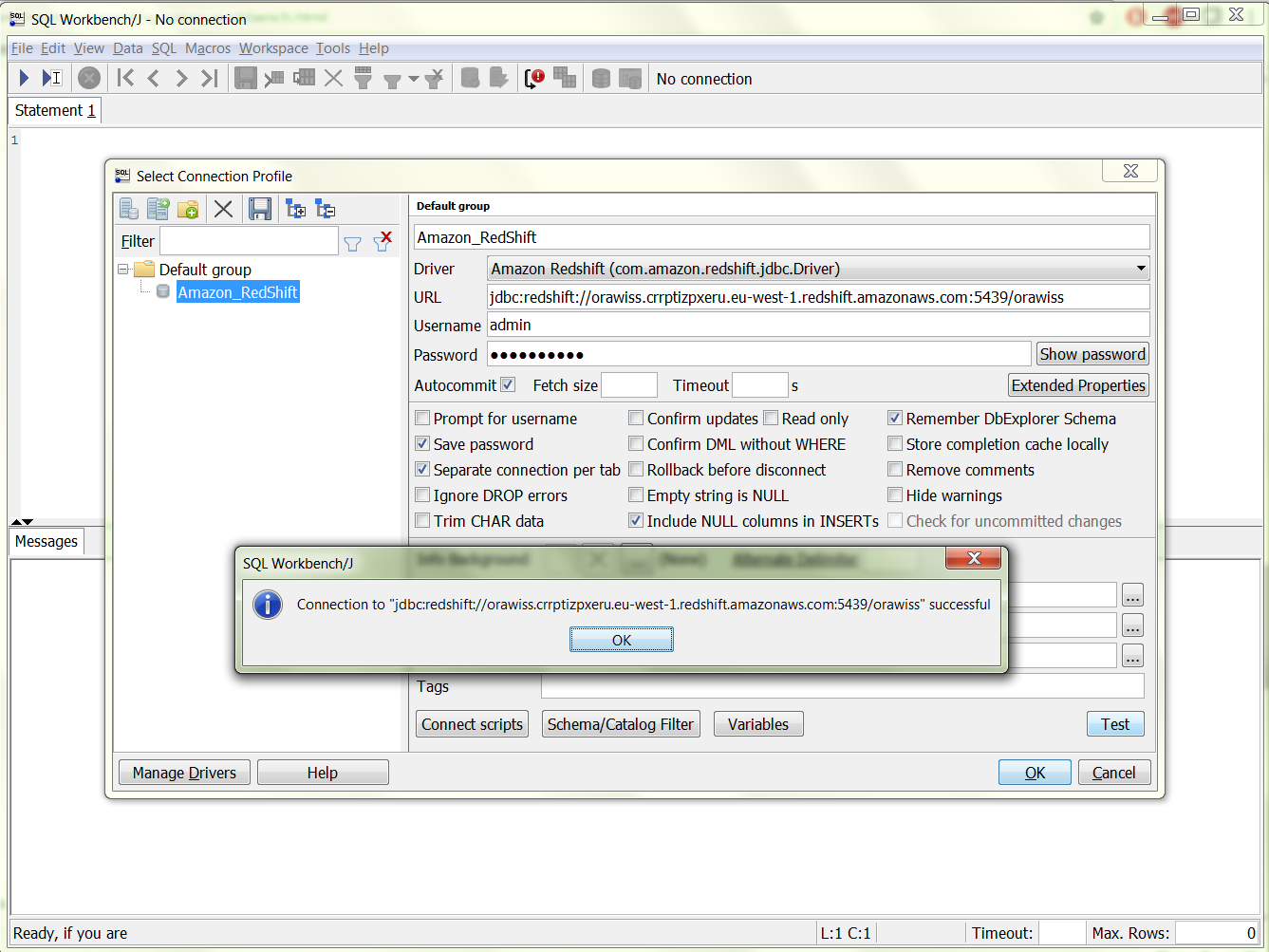This screenshot has width=1269, height=952.
Task: Click the previous row arrow icon
Action: tap(154, 78)
